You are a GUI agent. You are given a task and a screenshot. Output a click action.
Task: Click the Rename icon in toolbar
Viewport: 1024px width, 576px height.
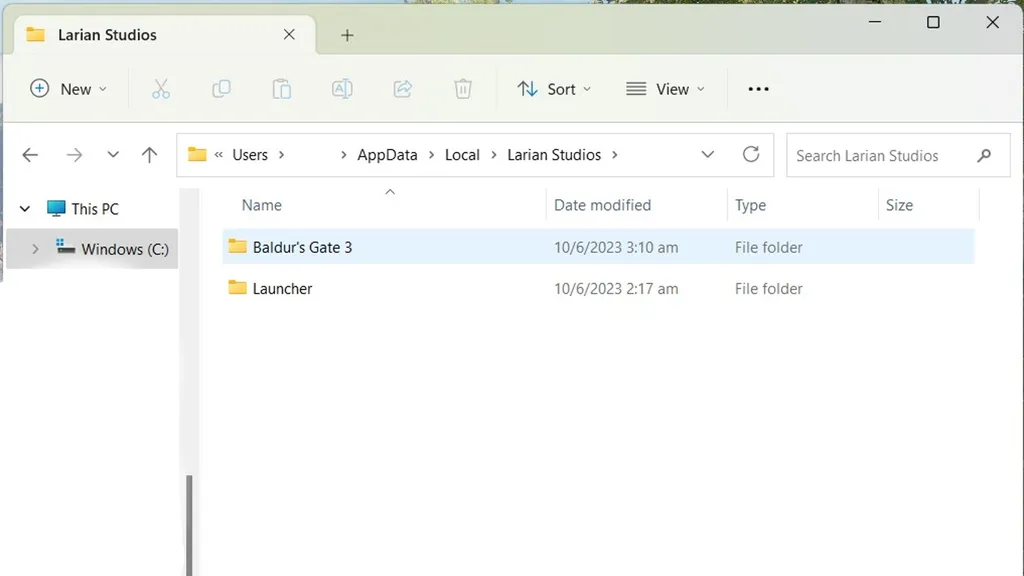(x=342, y=89)
